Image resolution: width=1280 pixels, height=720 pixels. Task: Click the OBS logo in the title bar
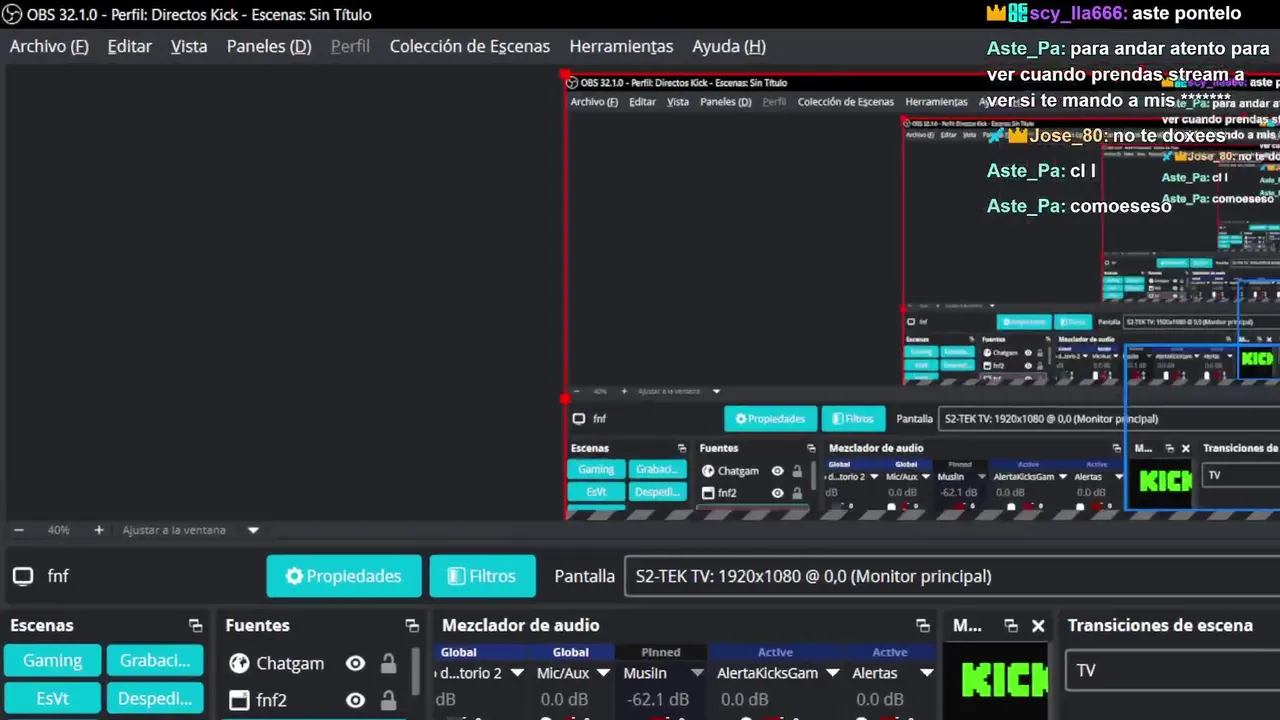point(12,14)
